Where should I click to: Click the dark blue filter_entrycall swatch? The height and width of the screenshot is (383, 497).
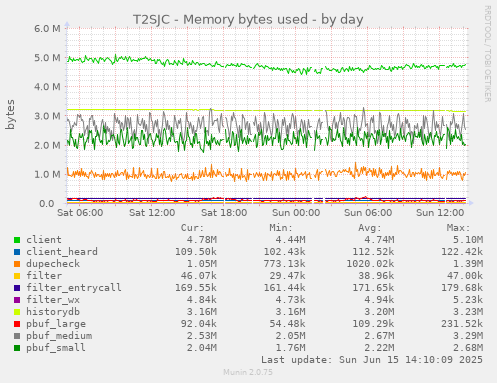coord(17,288)
